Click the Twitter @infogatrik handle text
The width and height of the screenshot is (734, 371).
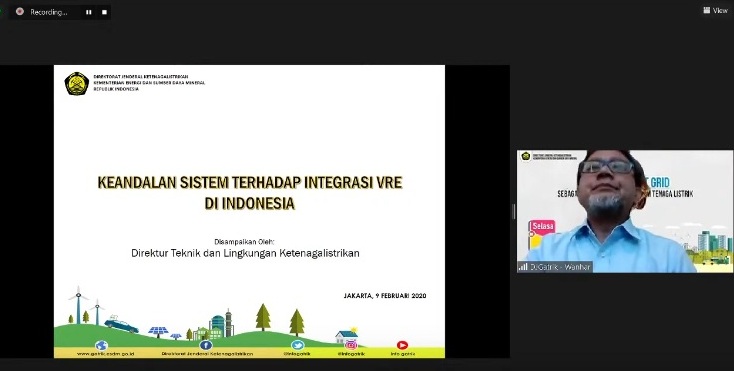(x=297, y=354)
